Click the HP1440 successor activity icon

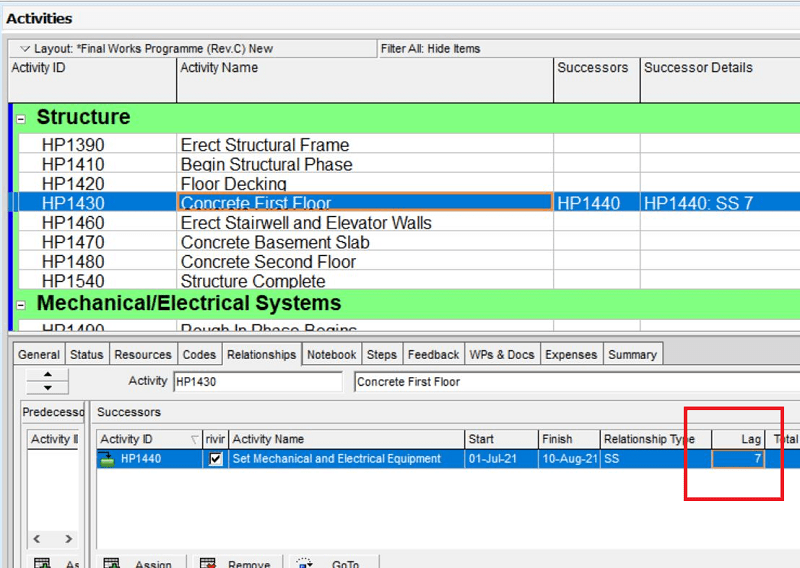tap(107, 459)
